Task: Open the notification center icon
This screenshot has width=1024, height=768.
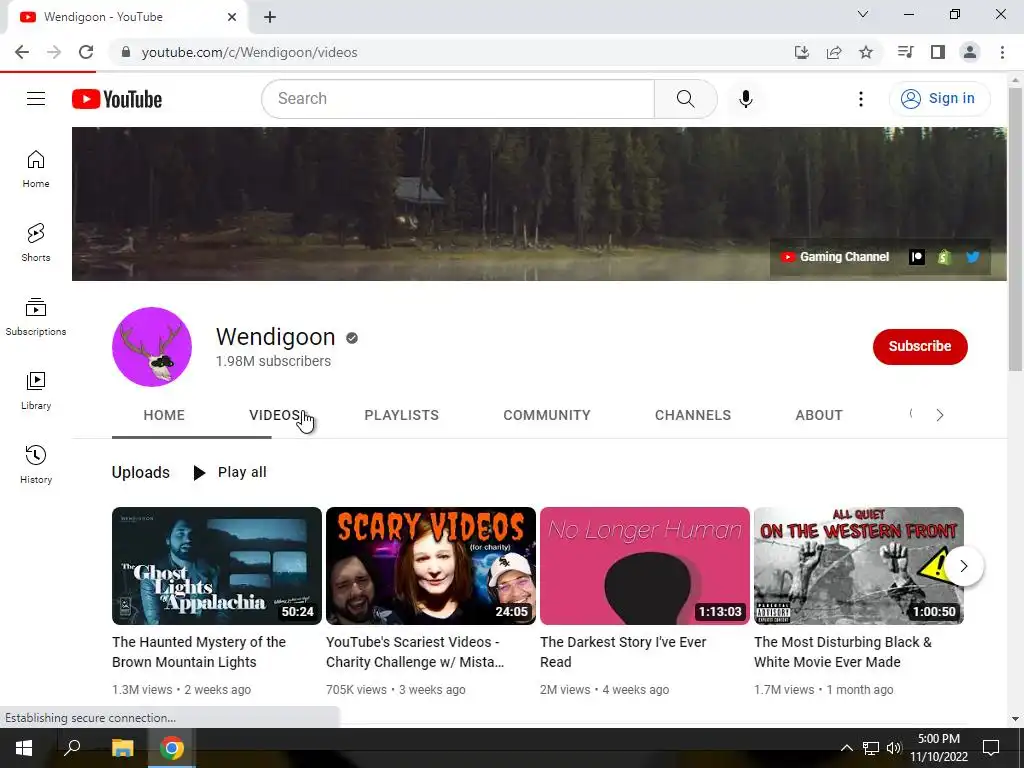Action: (x=991, y=748)
